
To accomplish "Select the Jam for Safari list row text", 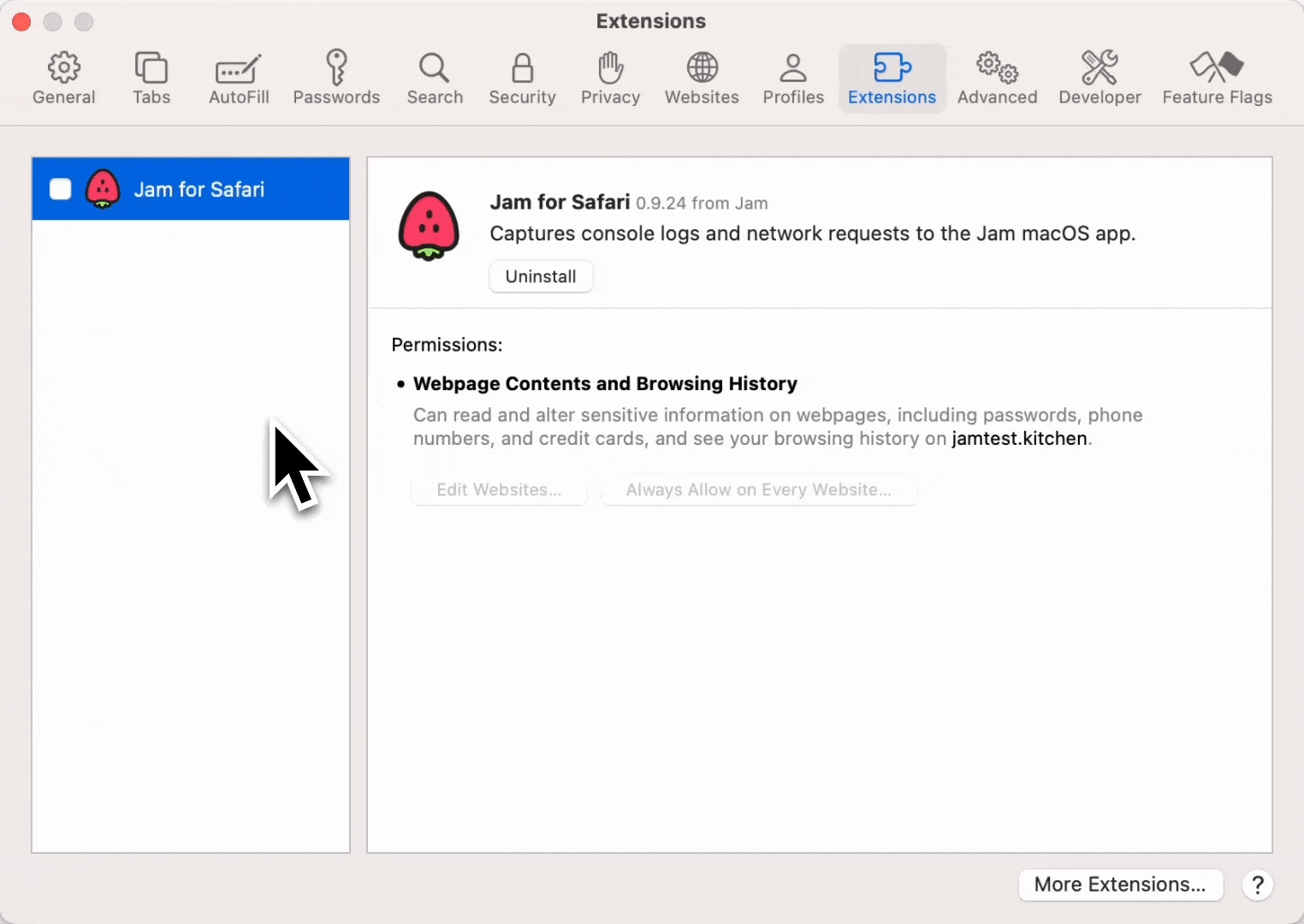I will pyautogui.click(x=199, y=189).
